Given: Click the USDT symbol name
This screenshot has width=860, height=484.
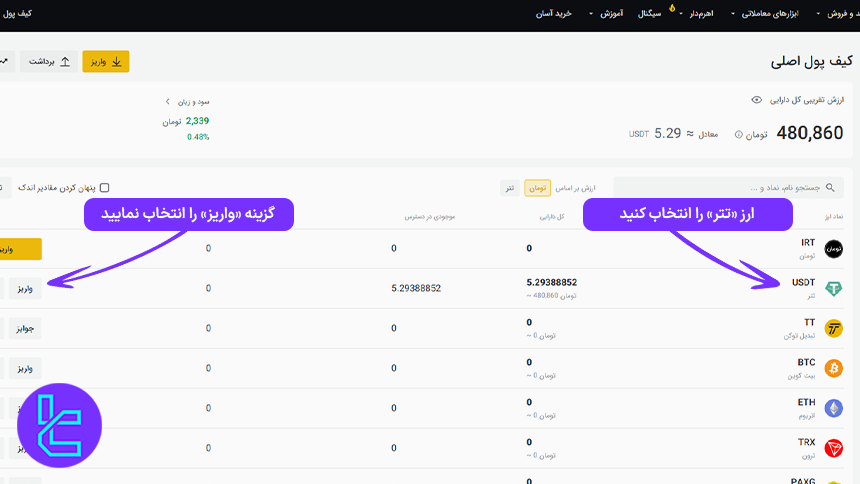Looking at the screenshot, I should pos(804,283).
